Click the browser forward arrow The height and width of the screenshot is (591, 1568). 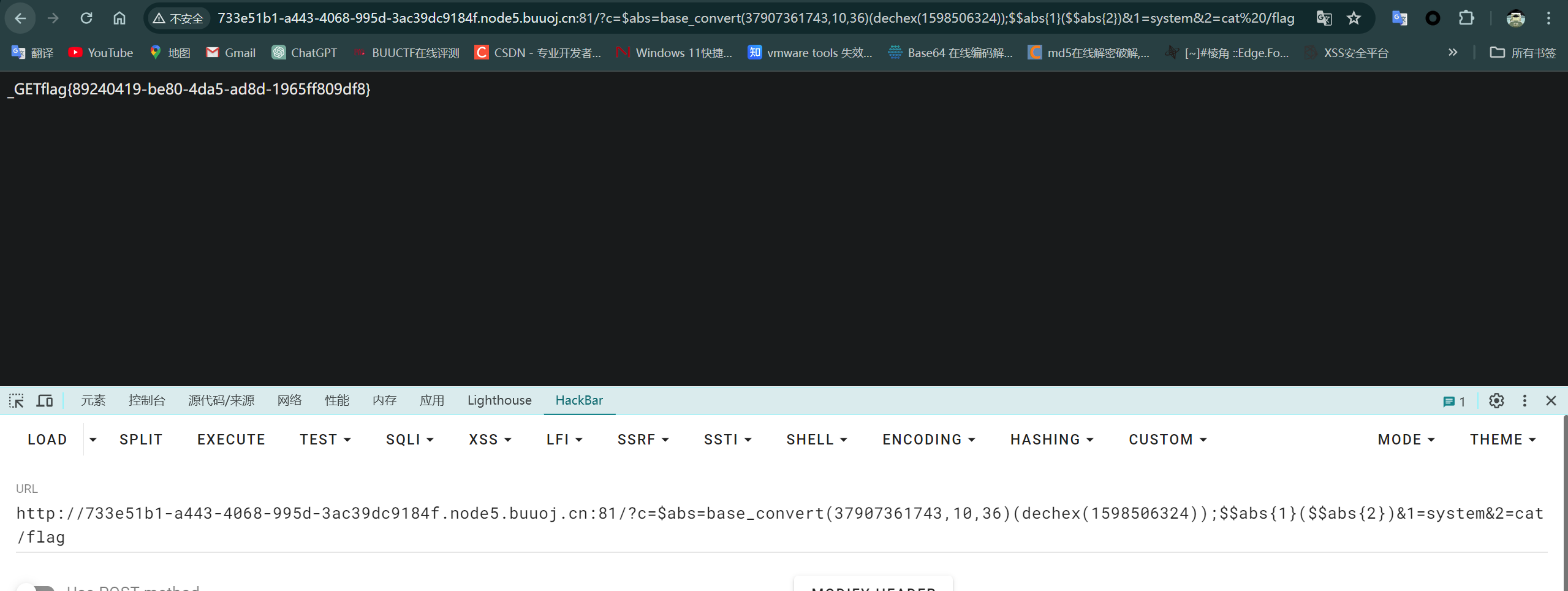(53, 18)
